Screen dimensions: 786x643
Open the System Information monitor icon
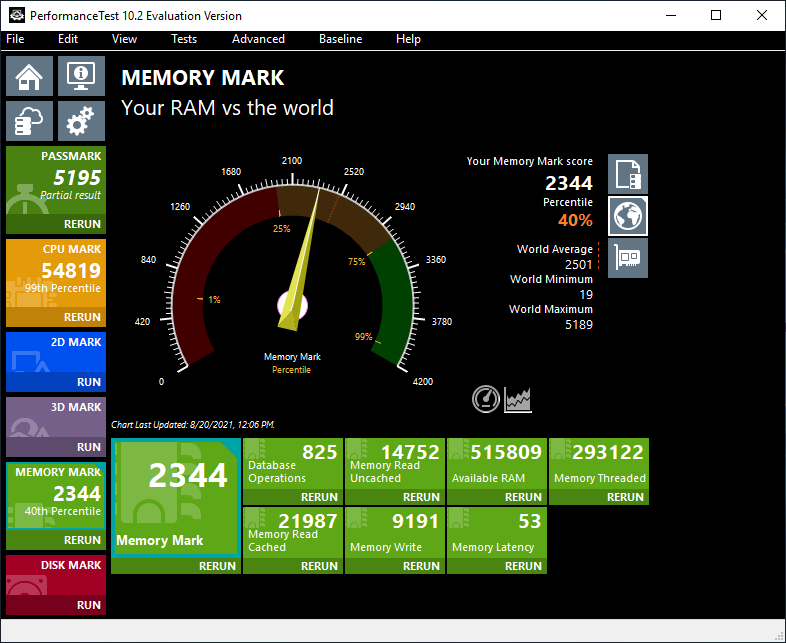[81, 76]
